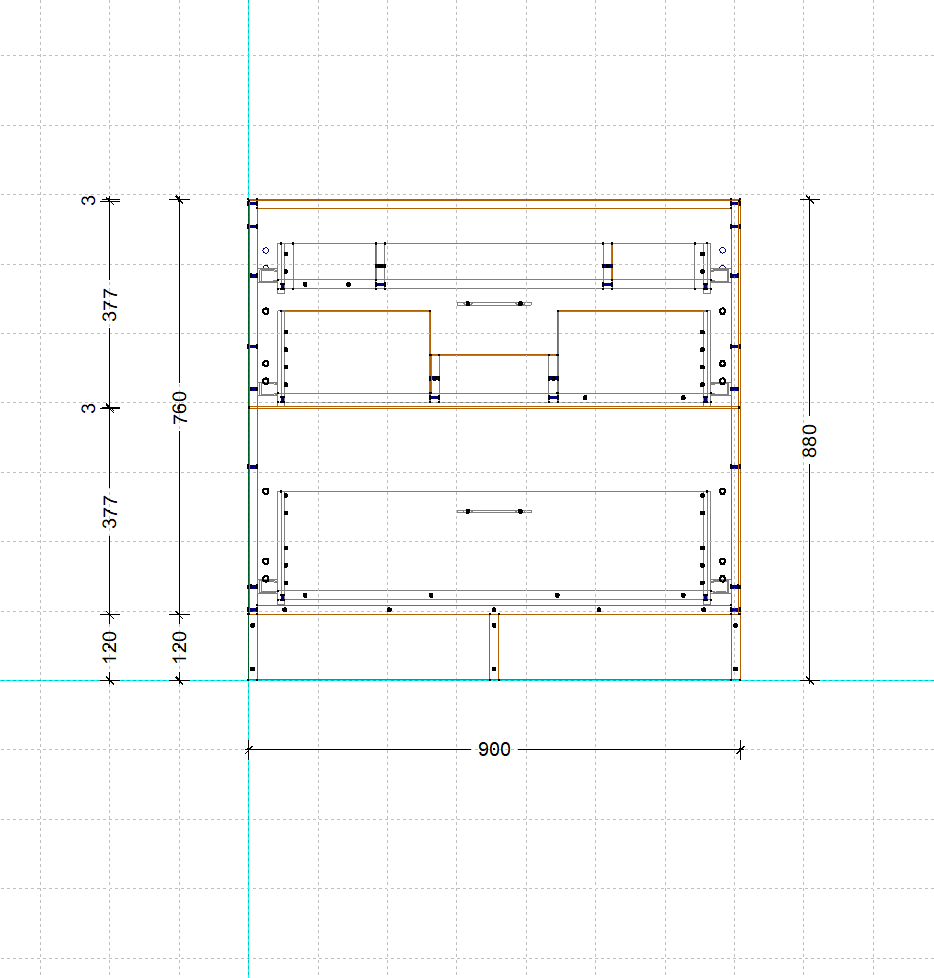
Task: Click the upper drawer handle
Action: (491, 303)
